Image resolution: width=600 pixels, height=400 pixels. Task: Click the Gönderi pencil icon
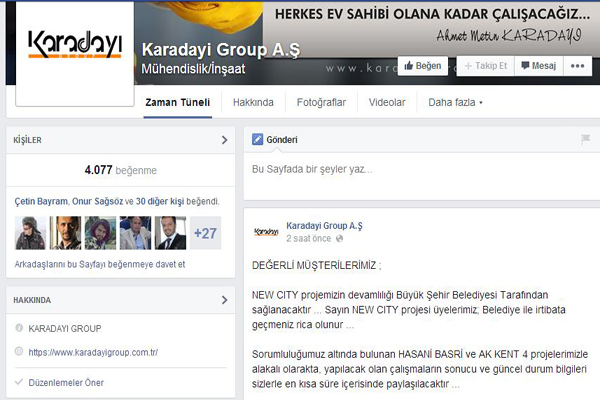(x=258, y=139)
